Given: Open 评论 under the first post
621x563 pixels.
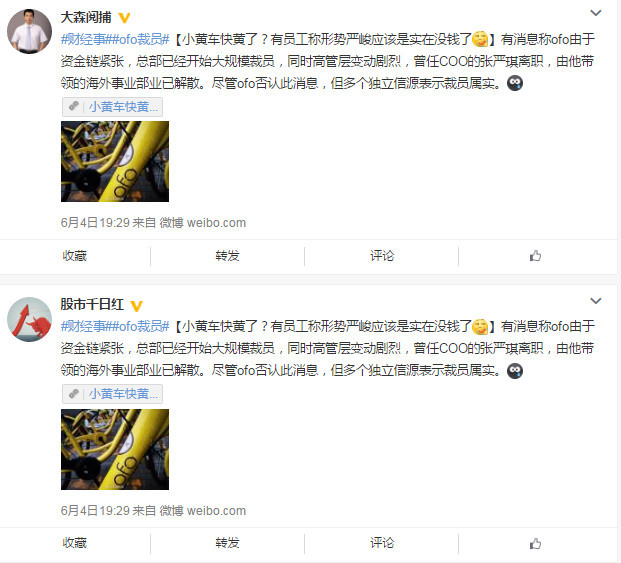Looking at the screenshot, I should [x=382, y=256].
